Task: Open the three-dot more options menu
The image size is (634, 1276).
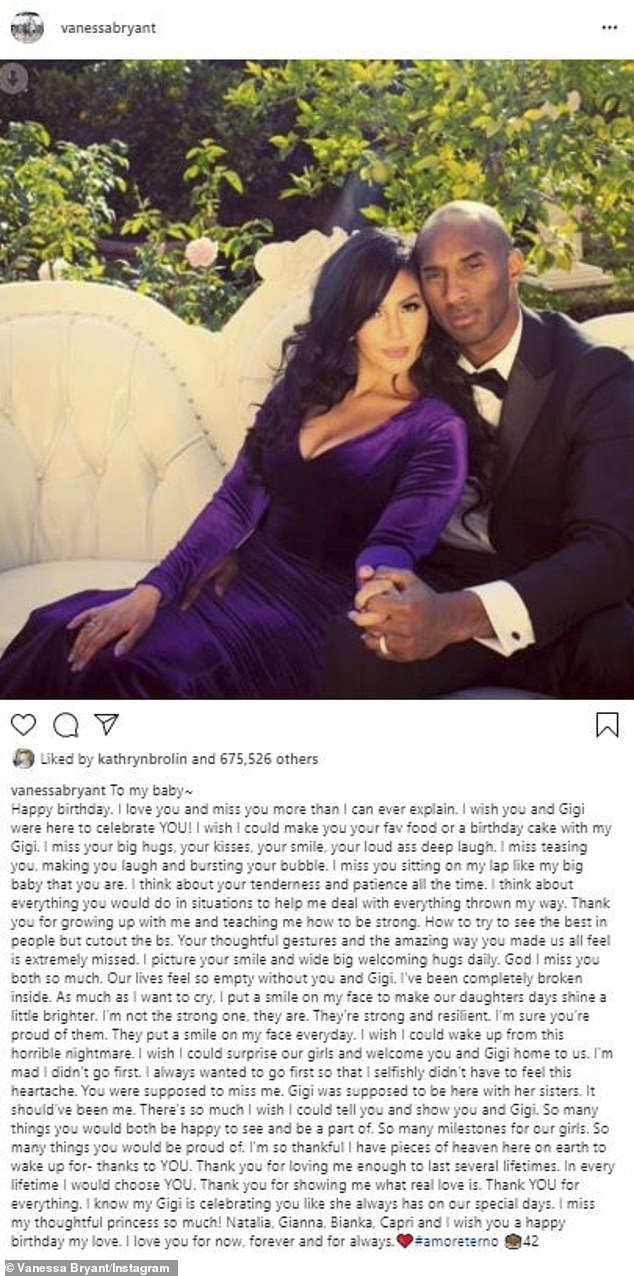Action: point(611,27)
